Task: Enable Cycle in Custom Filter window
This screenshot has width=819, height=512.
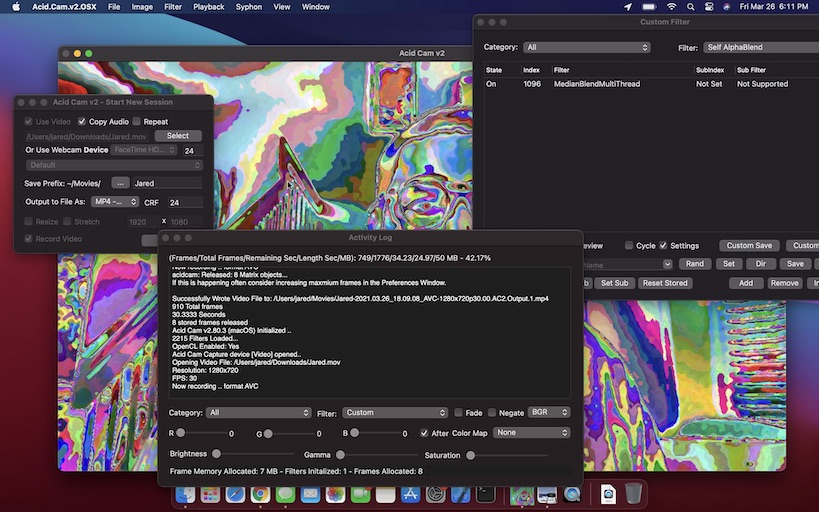Action: pos(629,245)
